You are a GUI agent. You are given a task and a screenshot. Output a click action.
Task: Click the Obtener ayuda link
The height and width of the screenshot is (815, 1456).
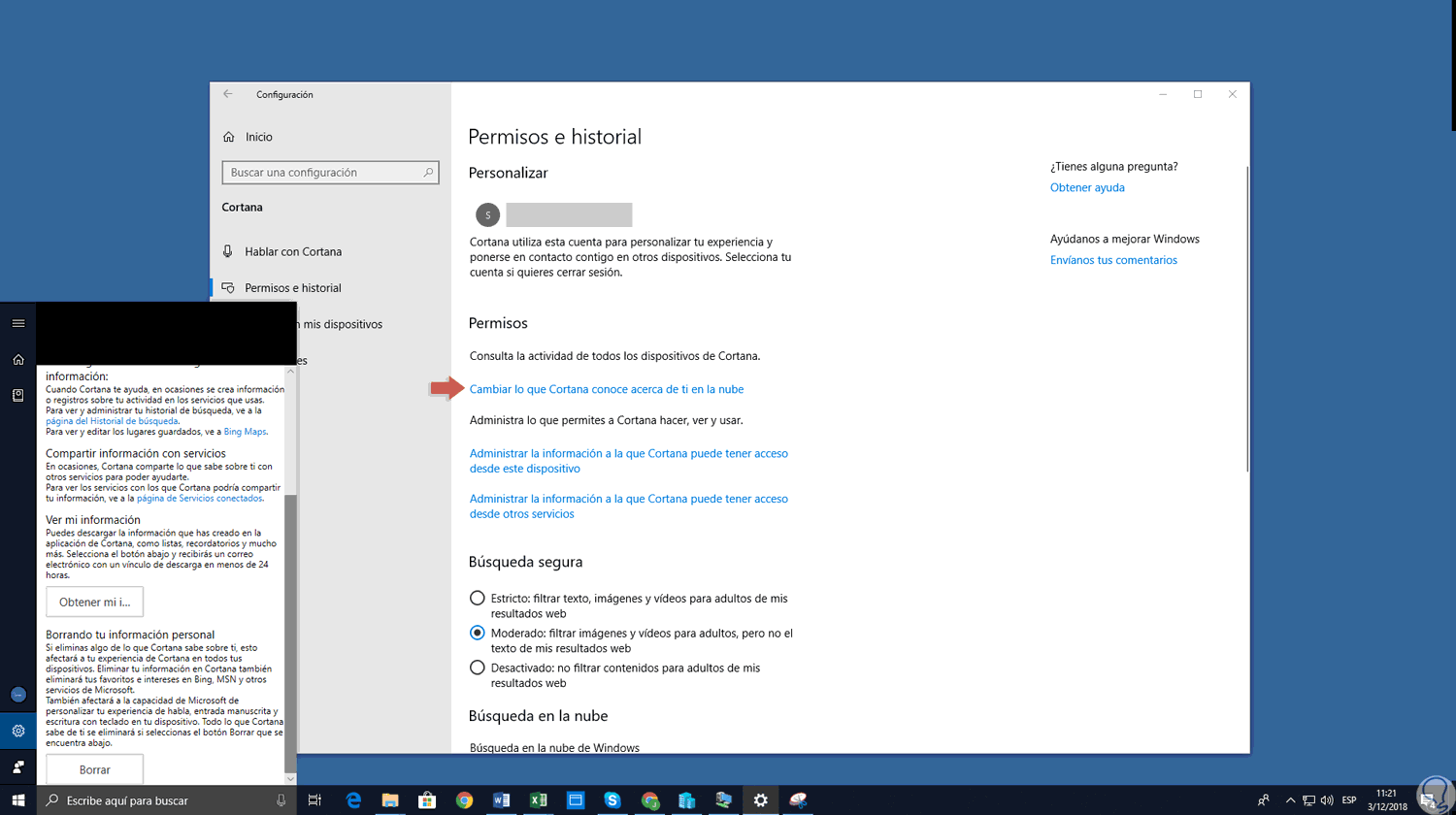(x=1087, y=187)
